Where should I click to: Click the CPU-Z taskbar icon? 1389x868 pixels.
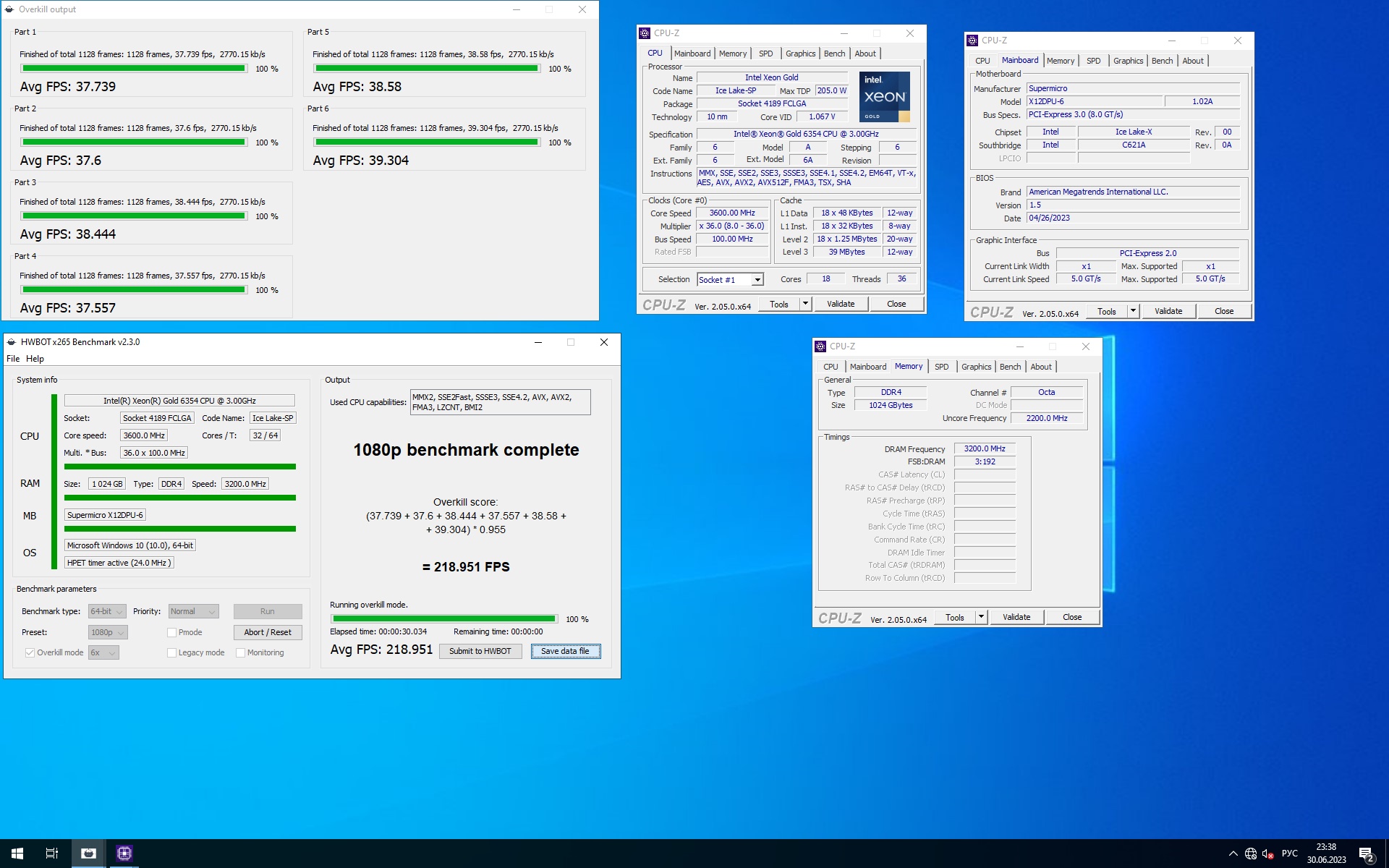[x=124, y=854]
